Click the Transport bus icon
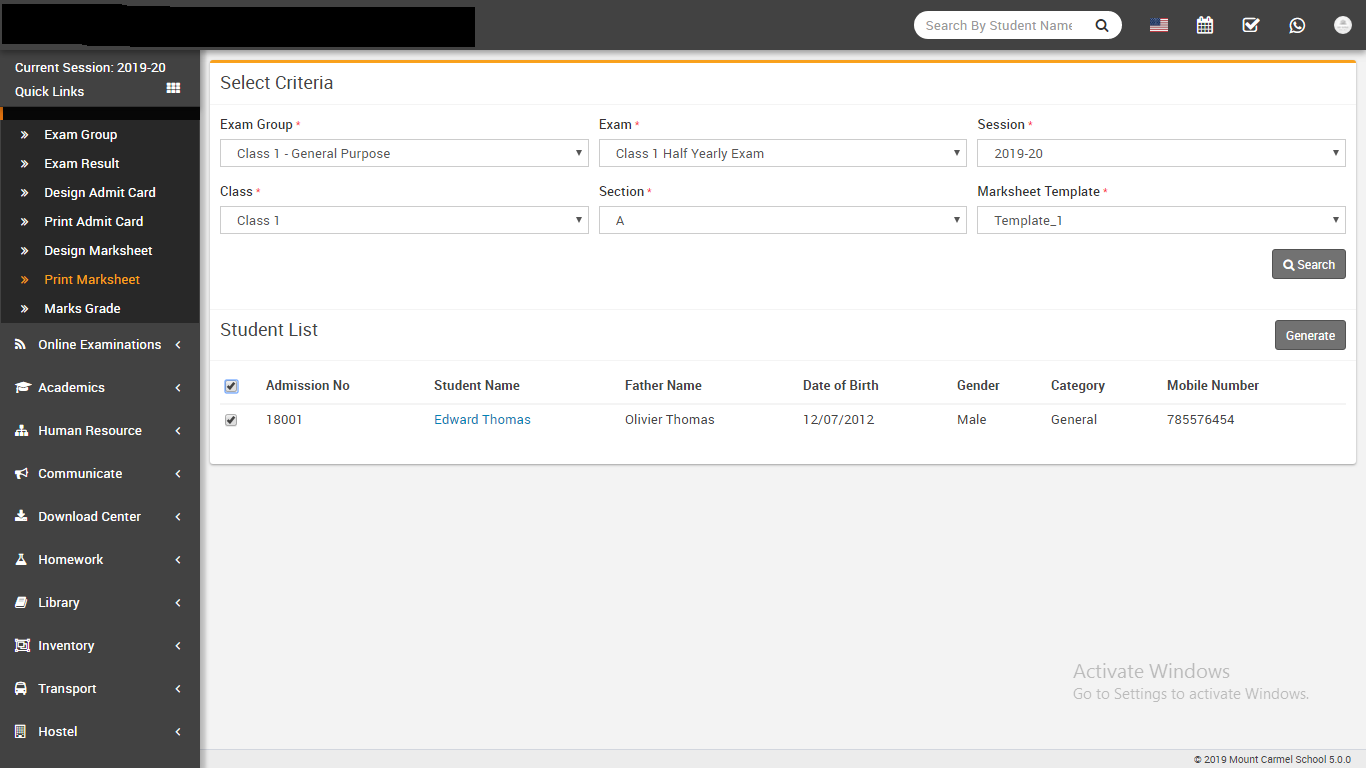Viewport: 1366px width, 768px height. click(21, 689)
